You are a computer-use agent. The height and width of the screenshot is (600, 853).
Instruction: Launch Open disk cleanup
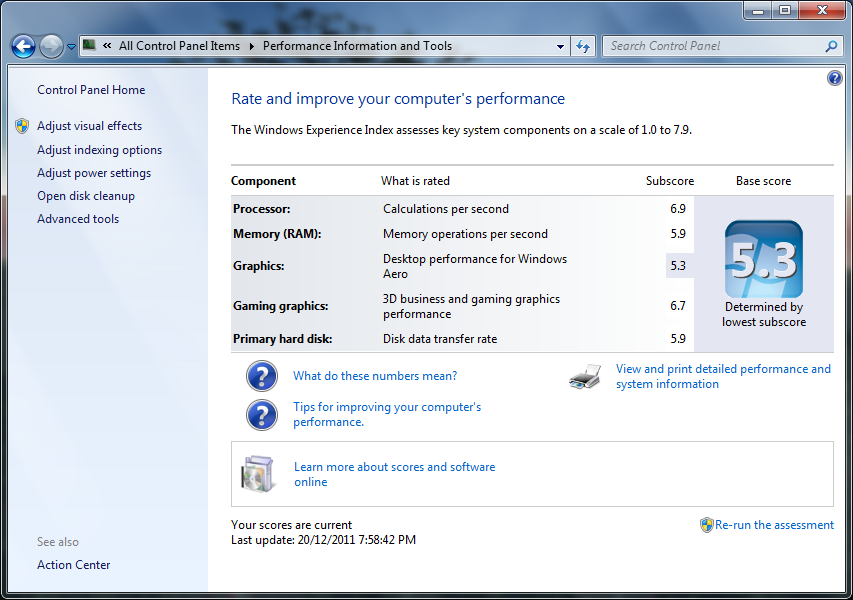coord(86,196)
